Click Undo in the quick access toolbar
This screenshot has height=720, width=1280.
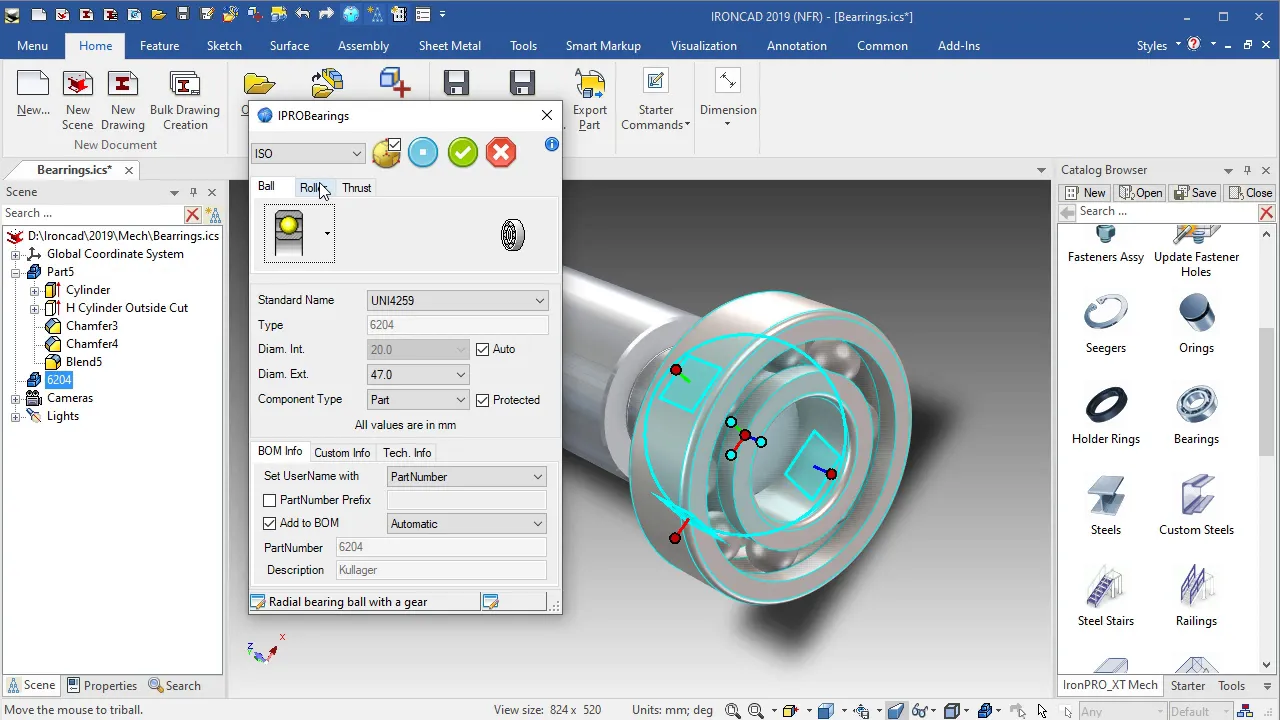click(304, 15)
